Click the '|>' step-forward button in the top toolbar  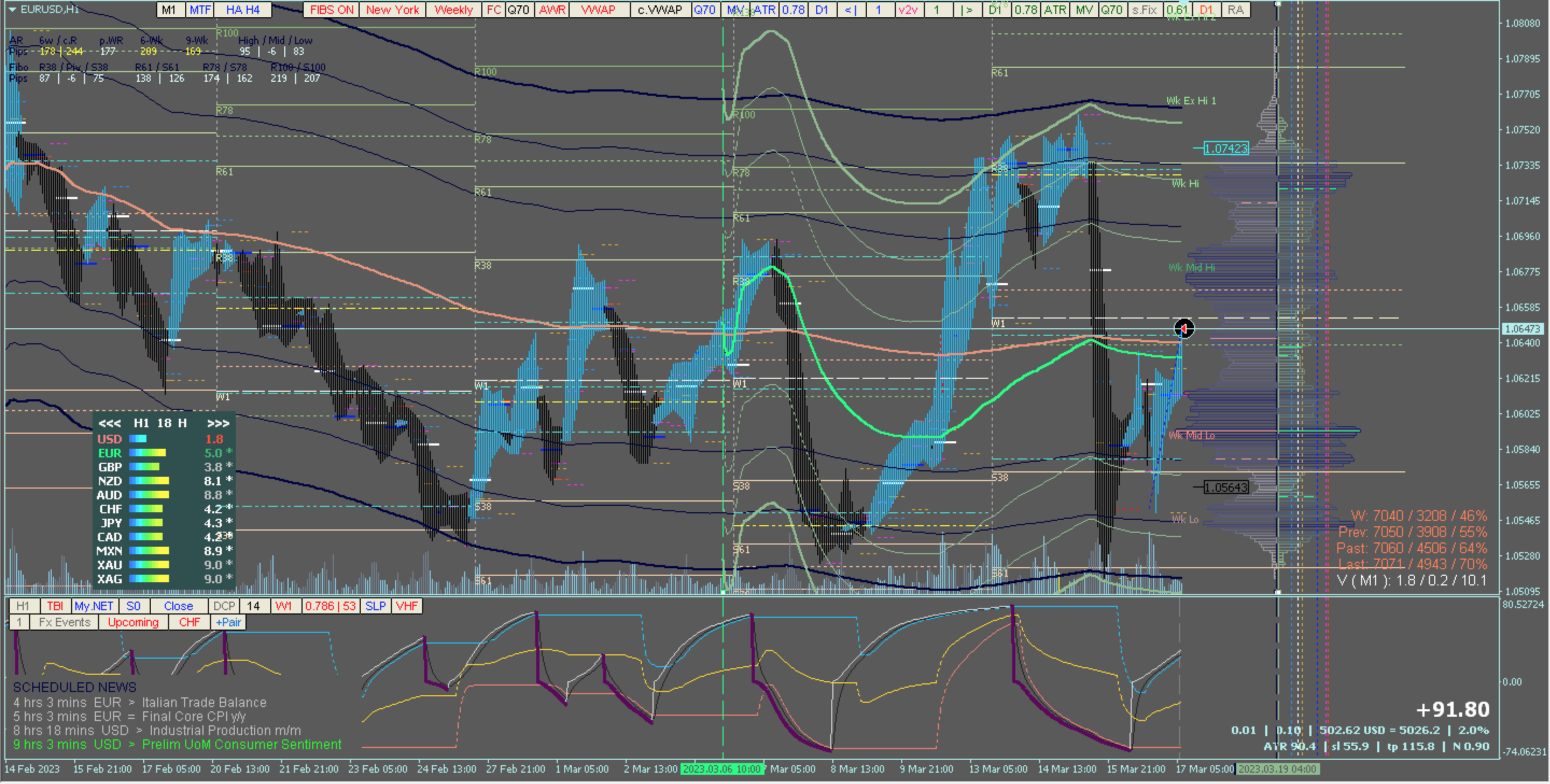pos(966,10)
